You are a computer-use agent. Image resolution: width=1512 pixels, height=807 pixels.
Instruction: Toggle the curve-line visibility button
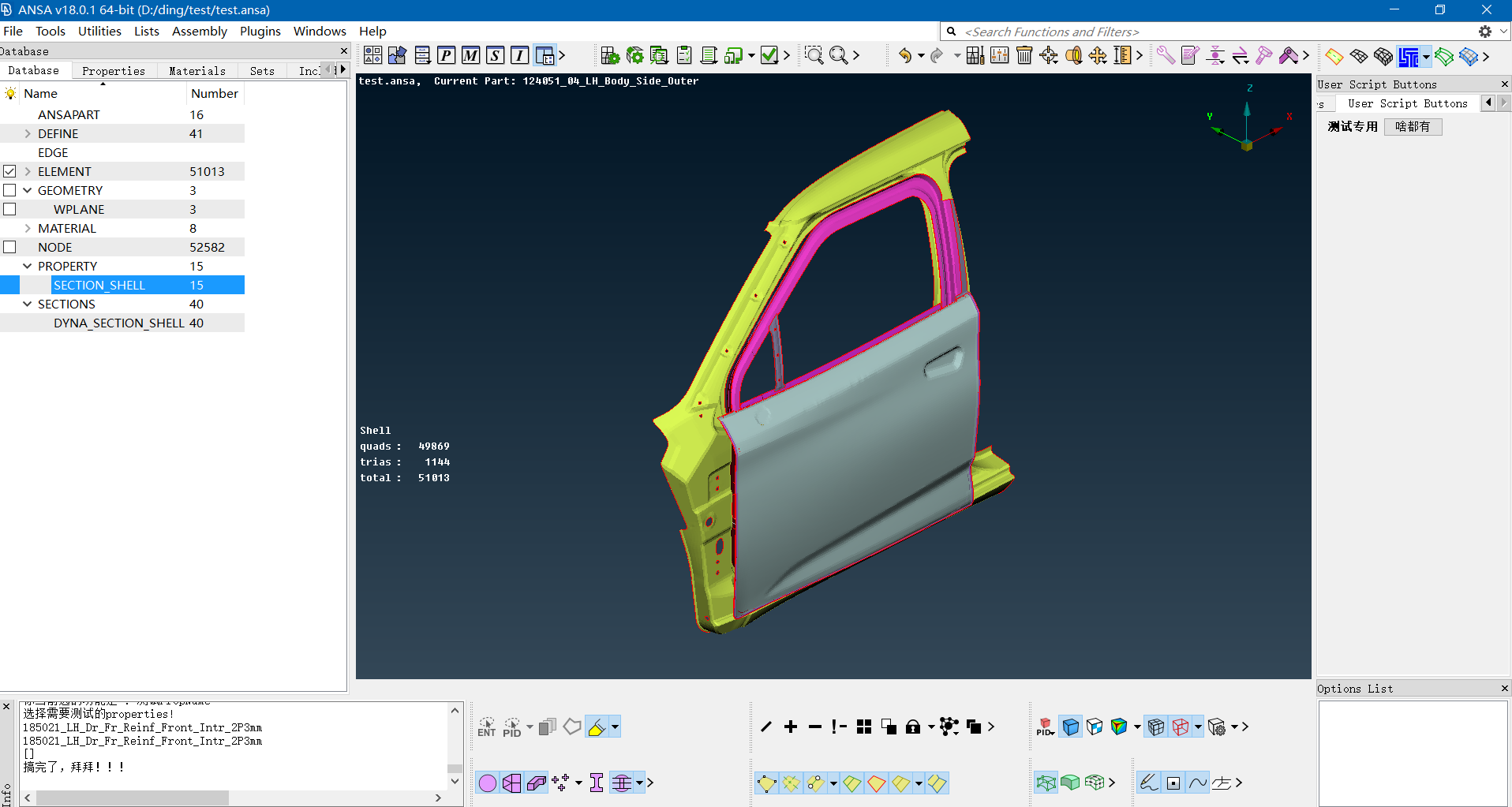coord(1198,783)
